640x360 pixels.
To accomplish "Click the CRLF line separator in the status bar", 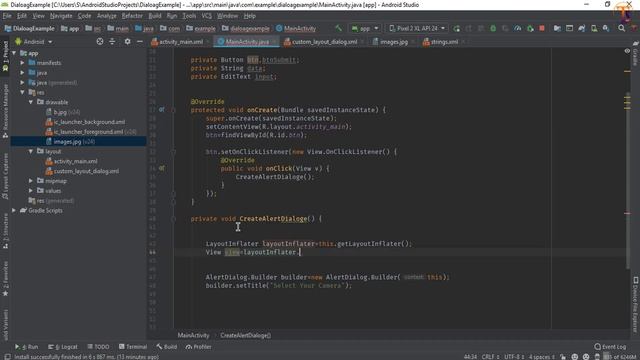I will [490, 357].
